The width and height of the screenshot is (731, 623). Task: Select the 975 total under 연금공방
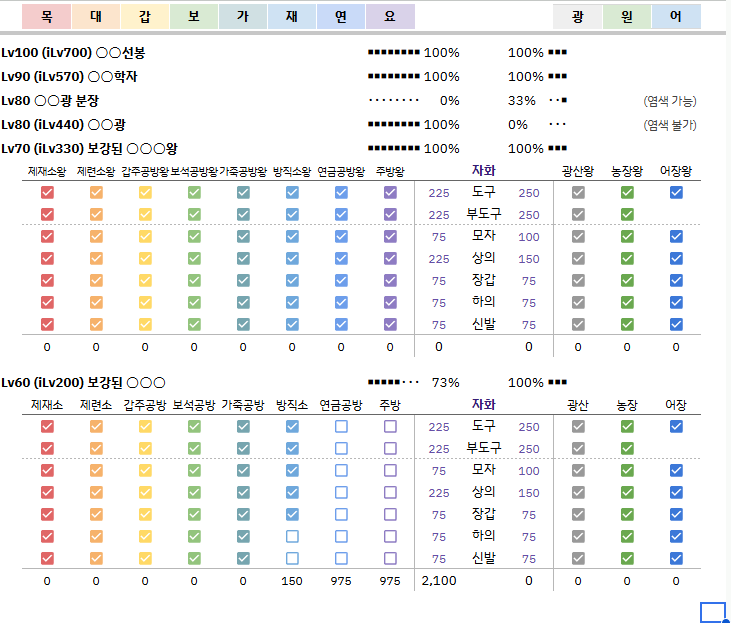341,581
